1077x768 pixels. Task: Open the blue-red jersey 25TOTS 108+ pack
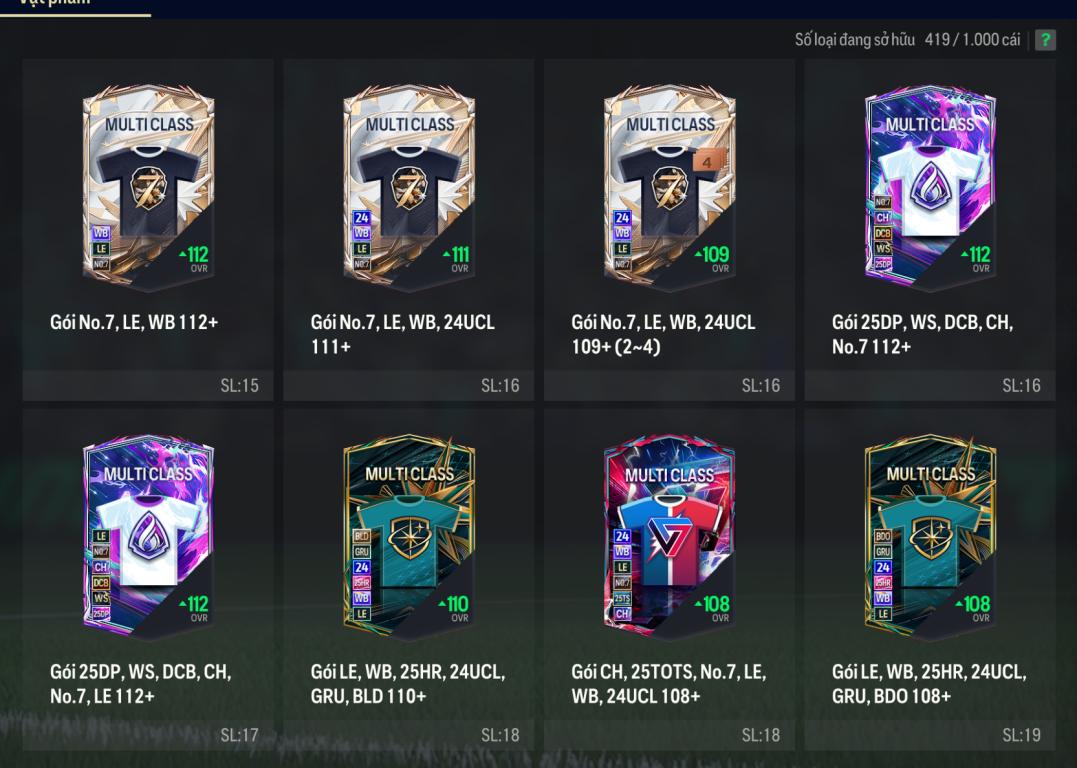point(669,579)
